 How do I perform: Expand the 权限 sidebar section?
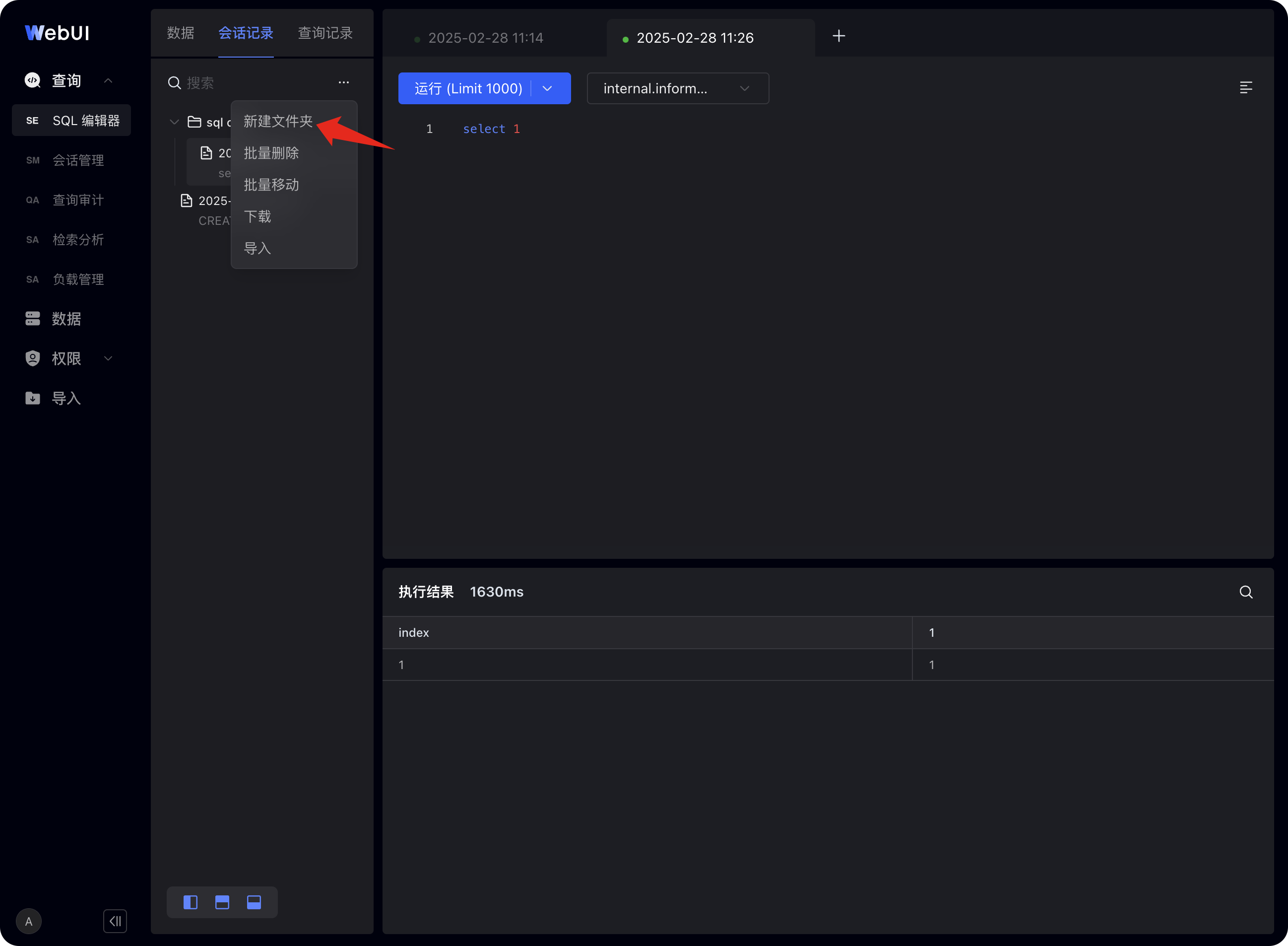[x=108, y=358]
